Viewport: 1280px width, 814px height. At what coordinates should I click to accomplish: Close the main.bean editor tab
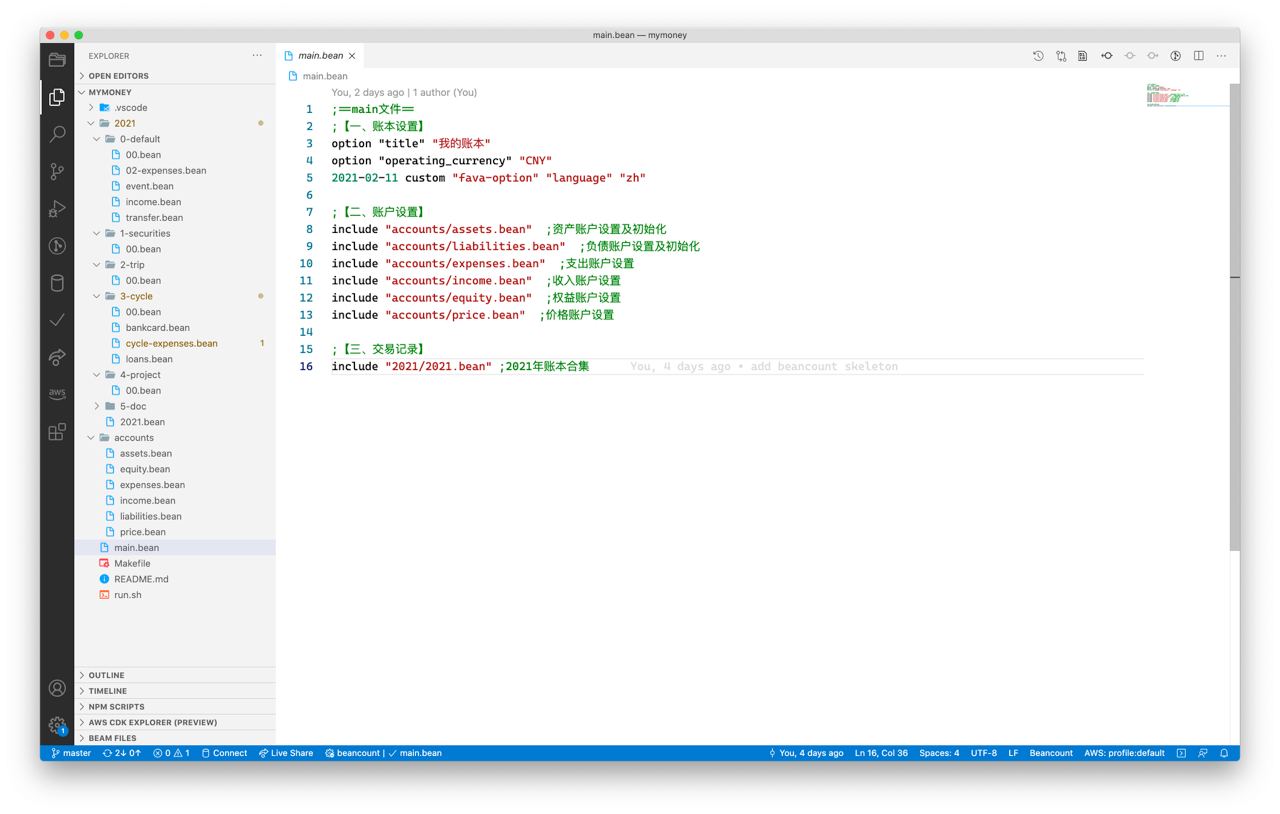pos(352,56)
